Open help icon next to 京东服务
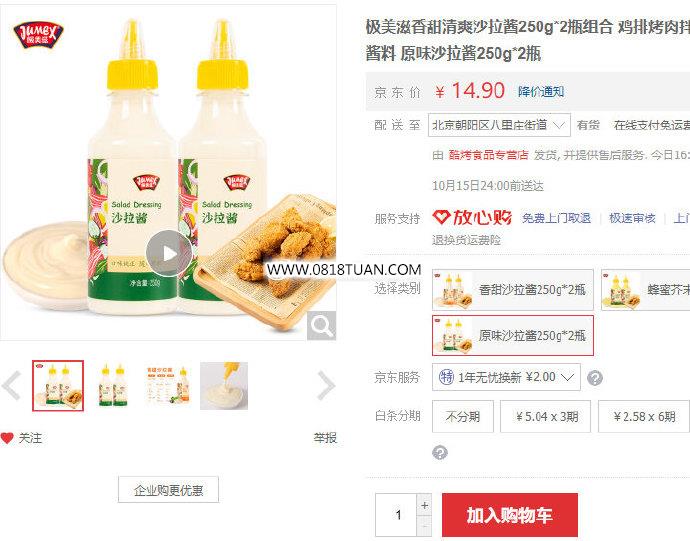Screen dimensions: 690x541 595,378
